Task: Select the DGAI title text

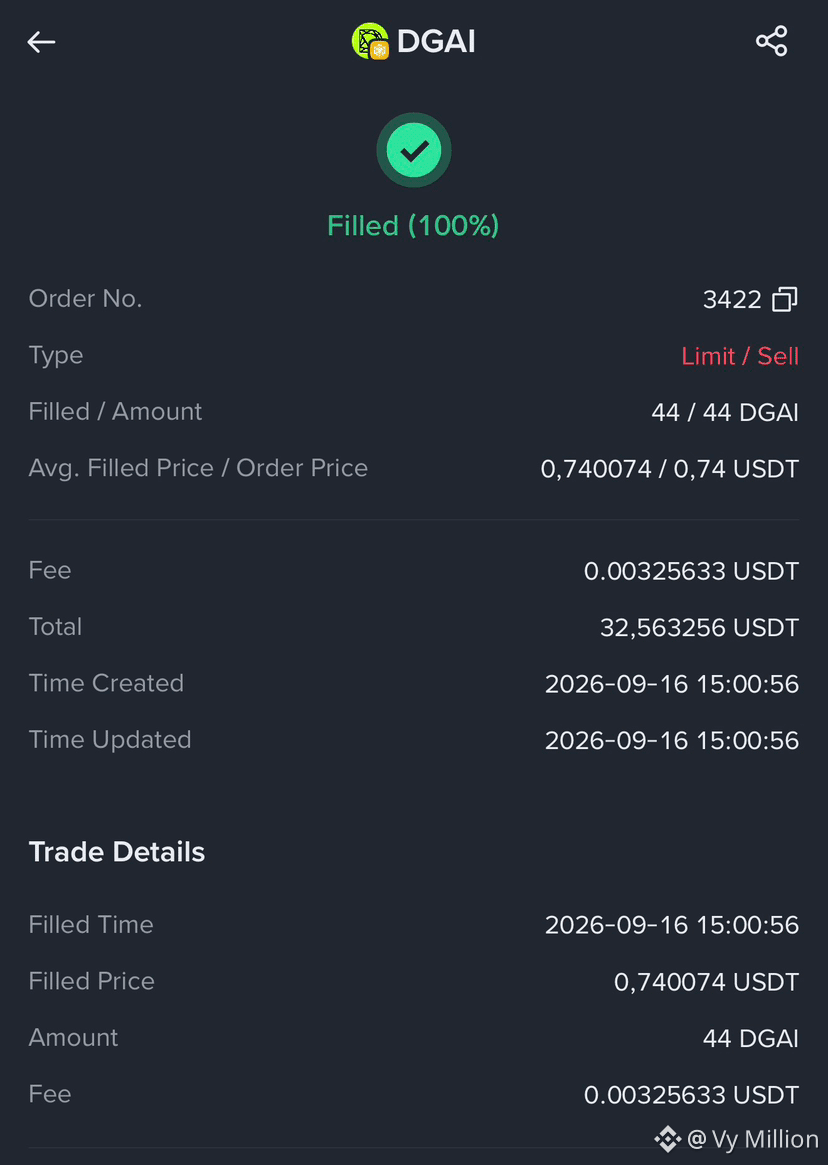Action: pyautogui.click(x=436, y=42)
